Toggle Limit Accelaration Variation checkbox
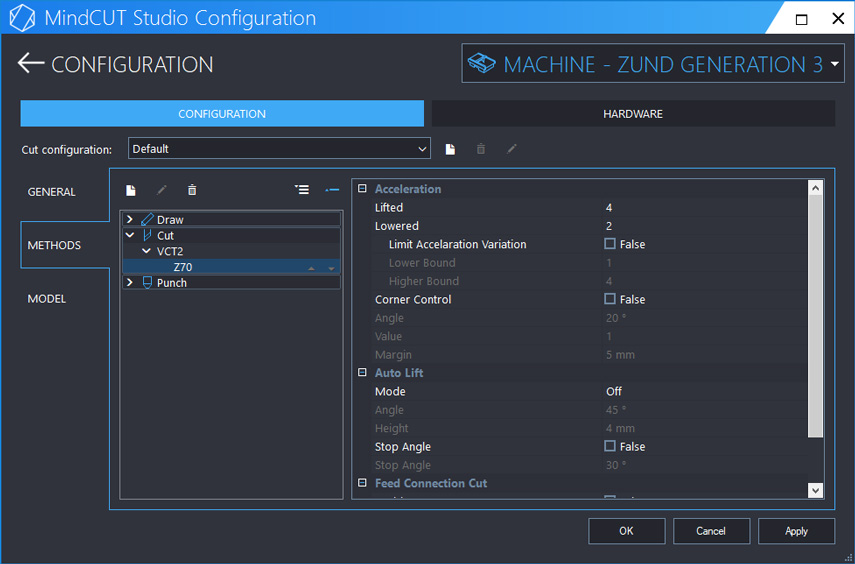This screenshot has width=855, height=564. tap(610, 244)
